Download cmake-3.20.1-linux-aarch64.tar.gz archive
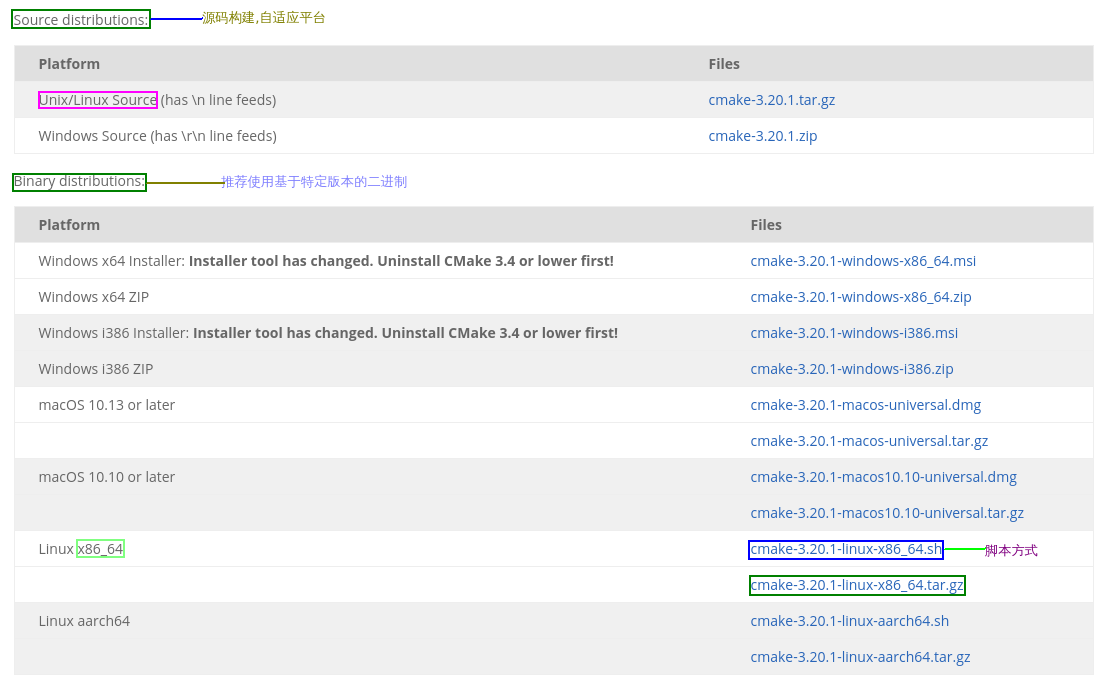 (860, 658)
